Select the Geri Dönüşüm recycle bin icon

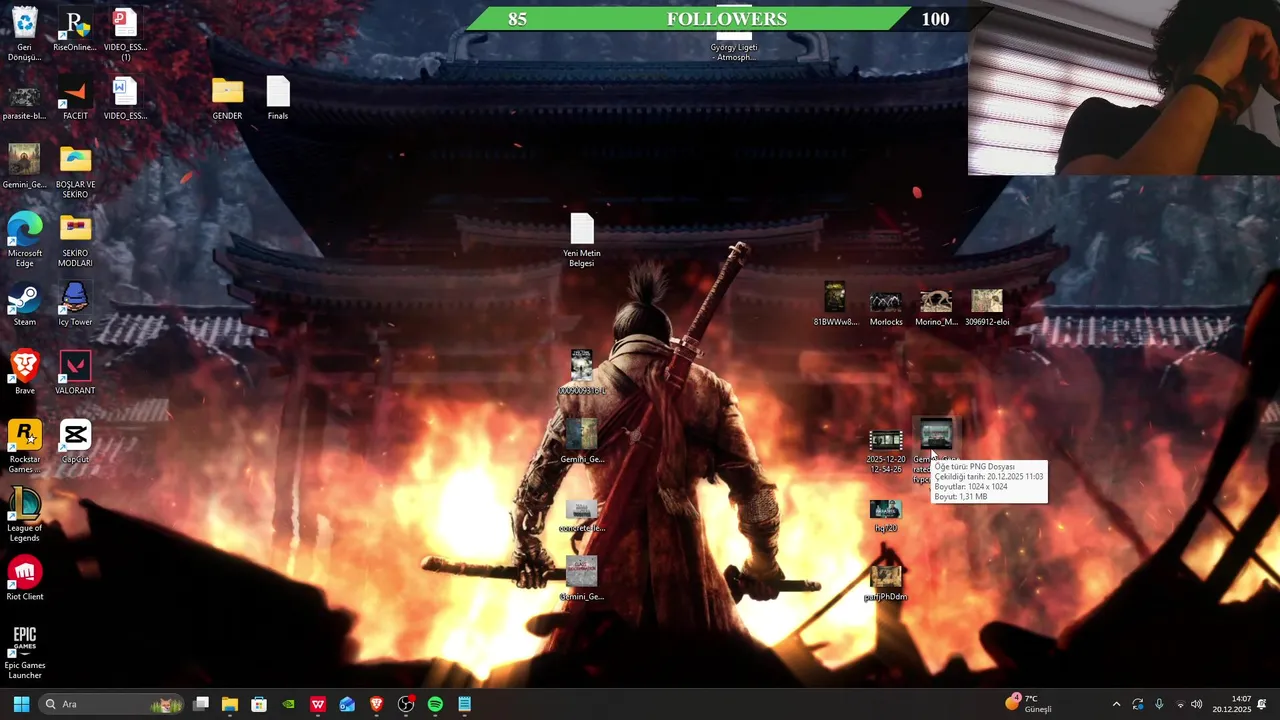[24, 33]
